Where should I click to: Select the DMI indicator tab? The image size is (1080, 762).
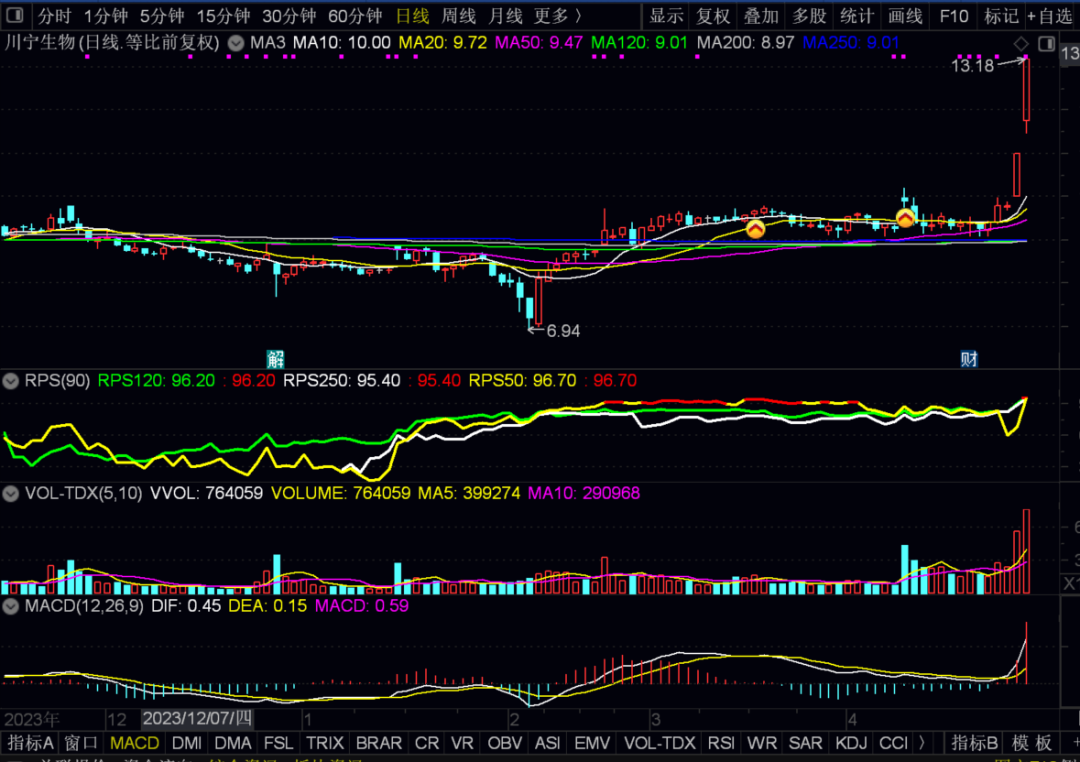pyautogui.click(x=187, y=743)
